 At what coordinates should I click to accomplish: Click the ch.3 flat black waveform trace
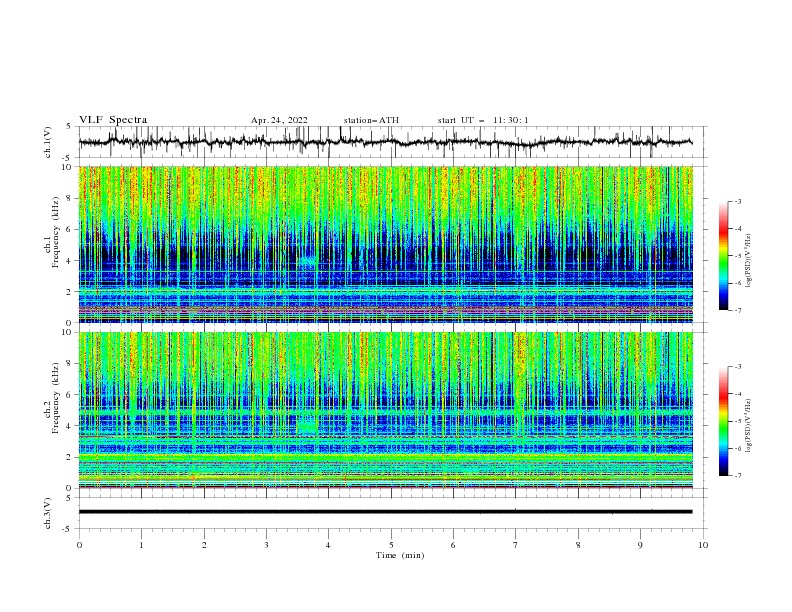(385, 512)
